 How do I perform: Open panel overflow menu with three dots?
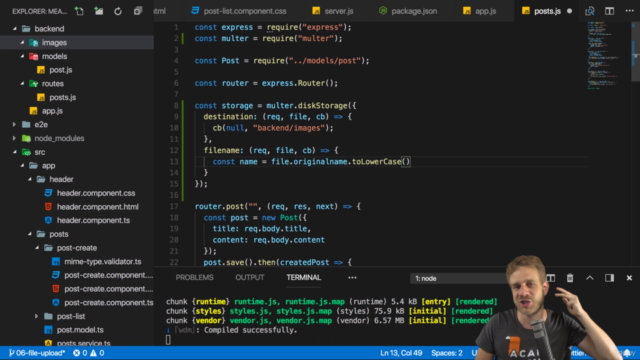pos(352,278)
